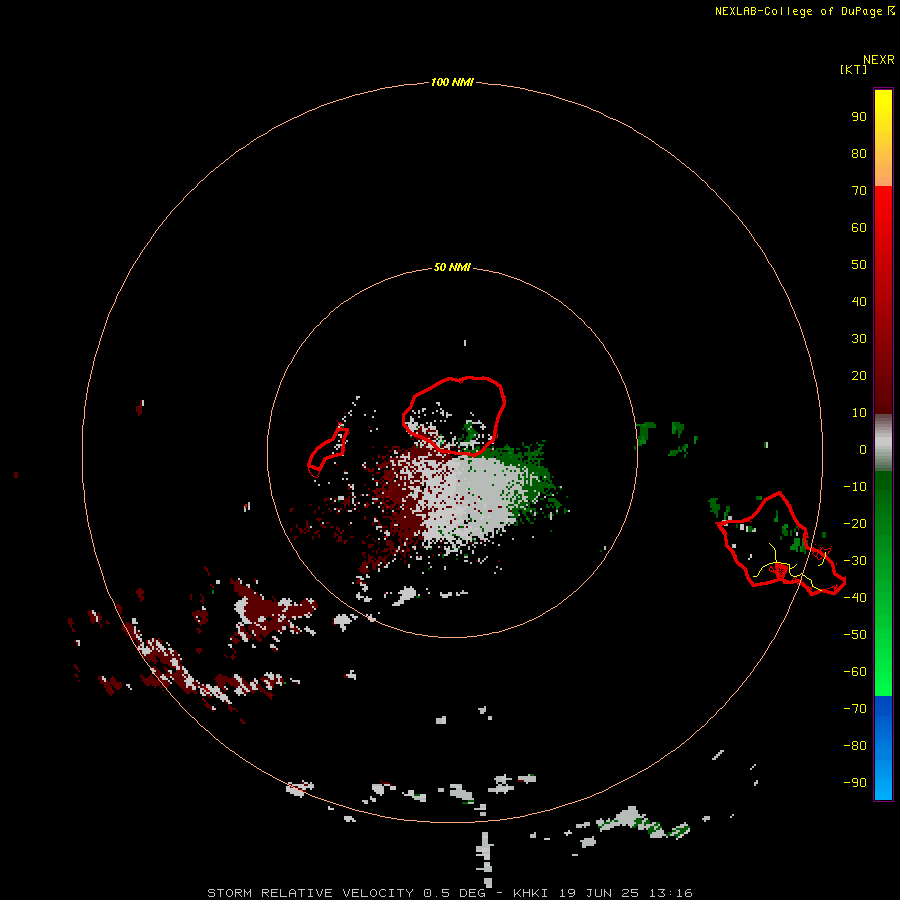Viewport: 900px width, 900px height.
Task: Click the -20 value on the velocity scale
Action: tap(855, 523)
